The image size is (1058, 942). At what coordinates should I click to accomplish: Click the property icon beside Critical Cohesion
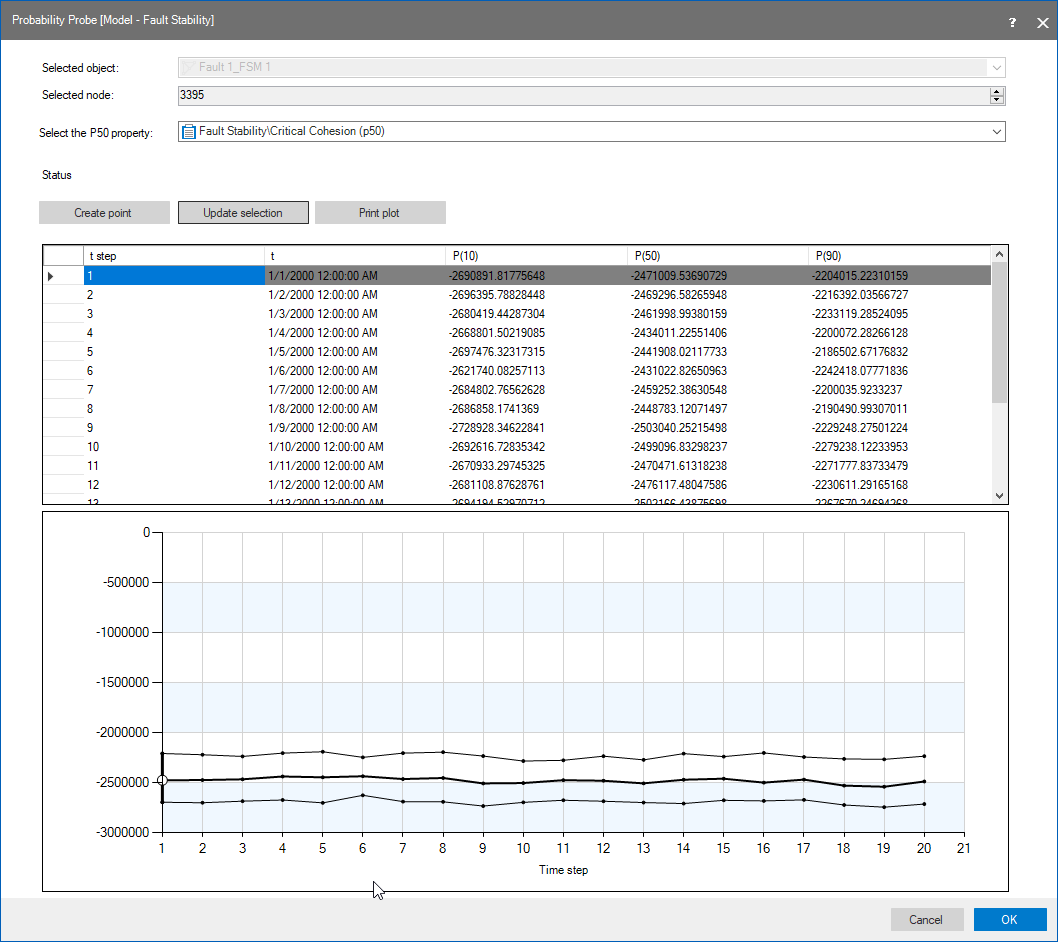click(188, 131)
